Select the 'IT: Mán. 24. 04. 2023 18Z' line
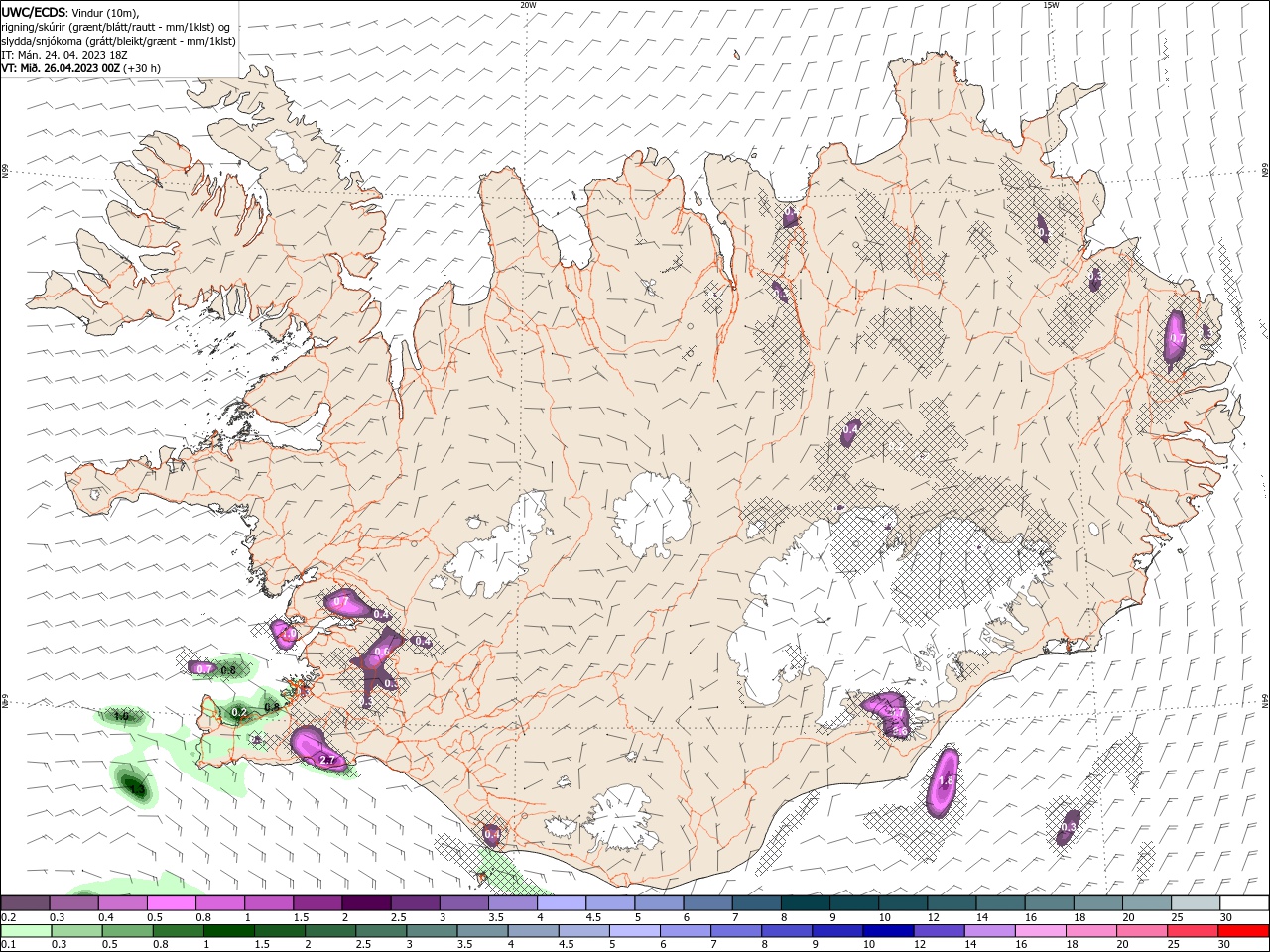 coord(64,55)
